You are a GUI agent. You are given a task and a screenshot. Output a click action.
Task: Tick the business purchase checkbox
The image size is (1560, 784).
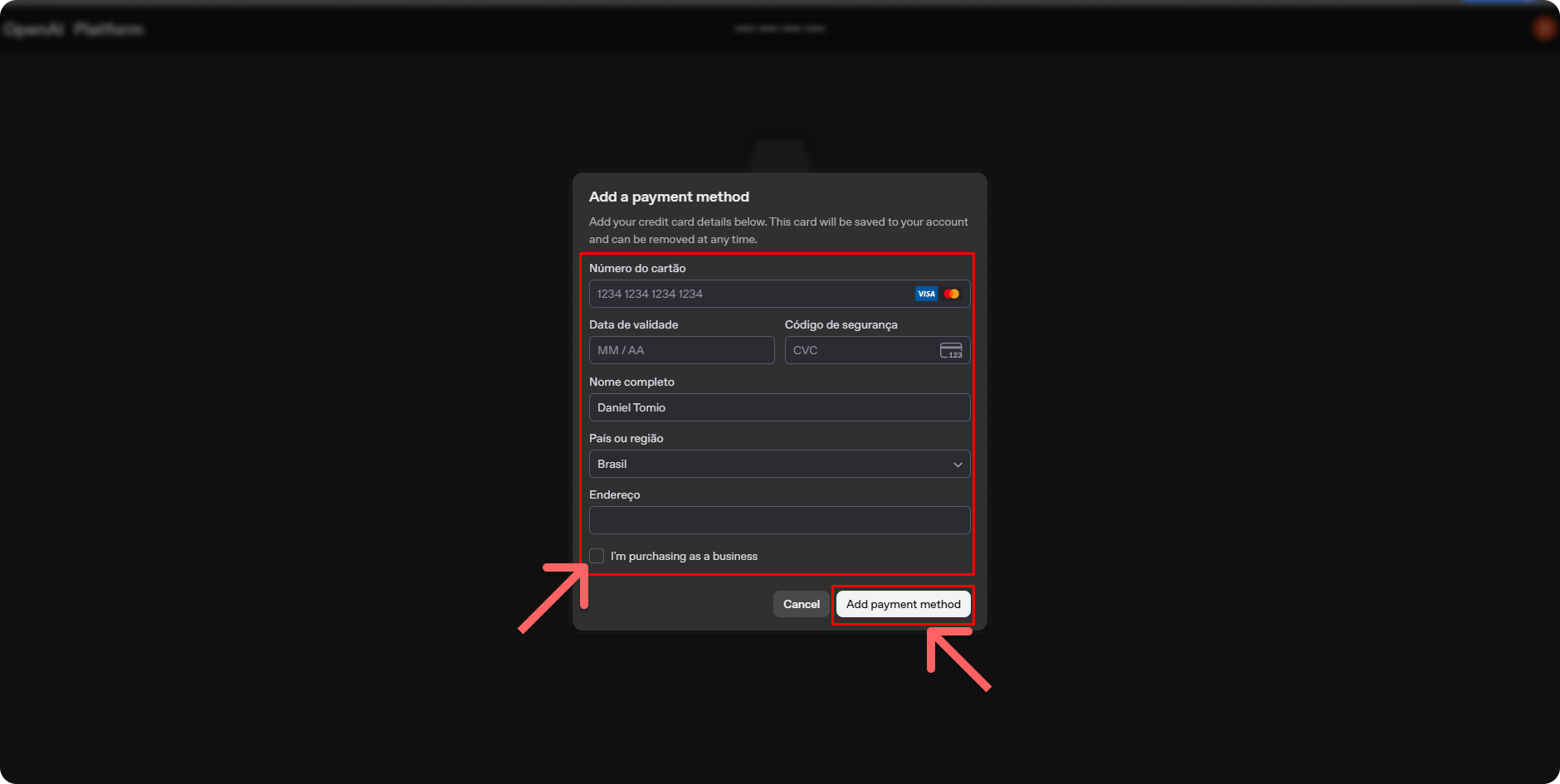(597, 556)
